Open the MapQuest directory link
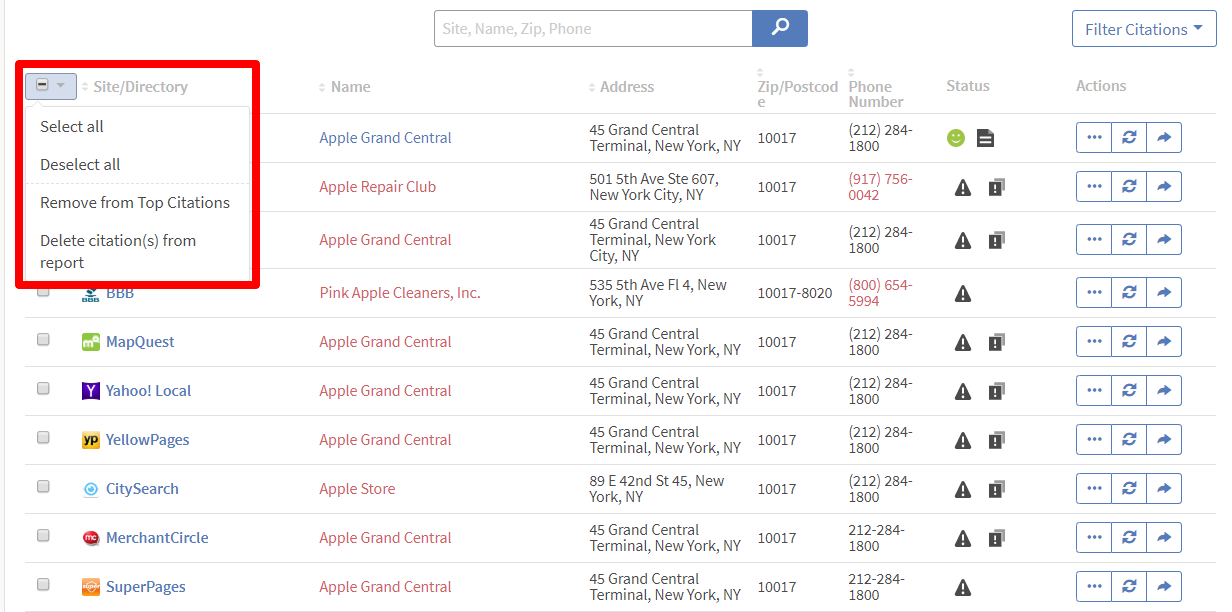This screenshot has width=1232, height=612. (140, 342)
